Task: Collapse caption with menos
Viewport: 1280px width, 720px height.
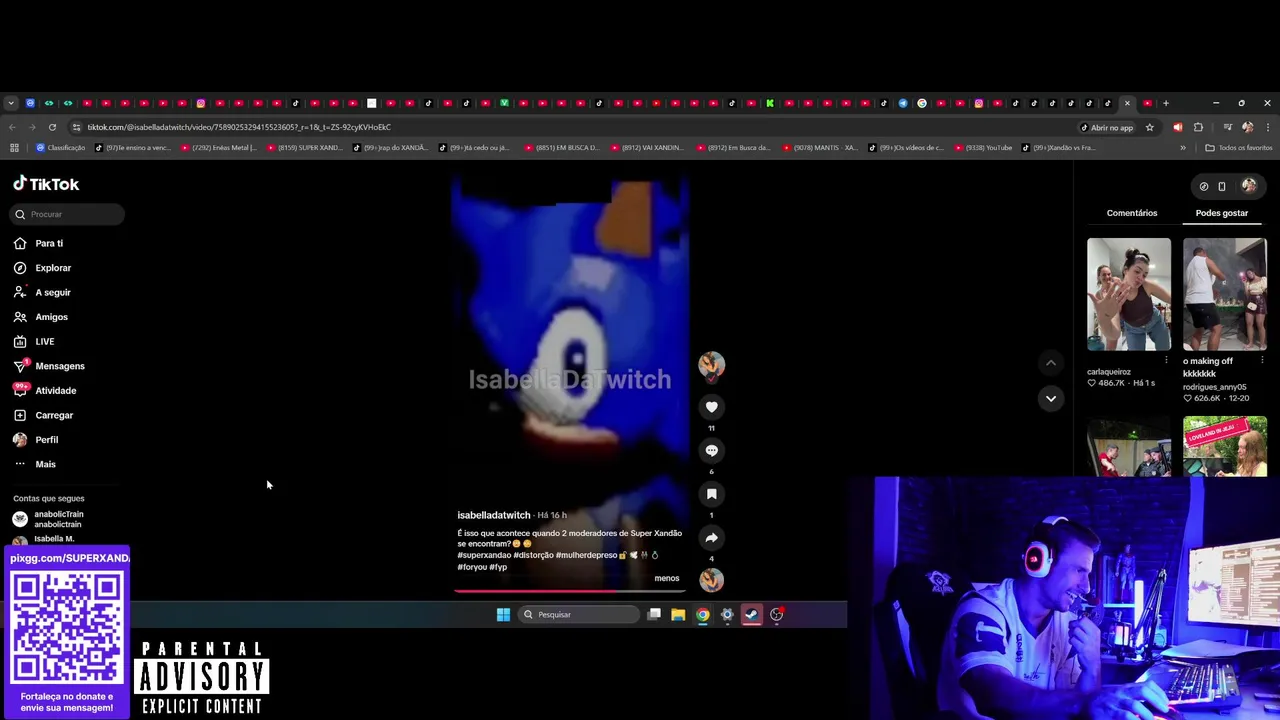Action: [x=666, y=578]
